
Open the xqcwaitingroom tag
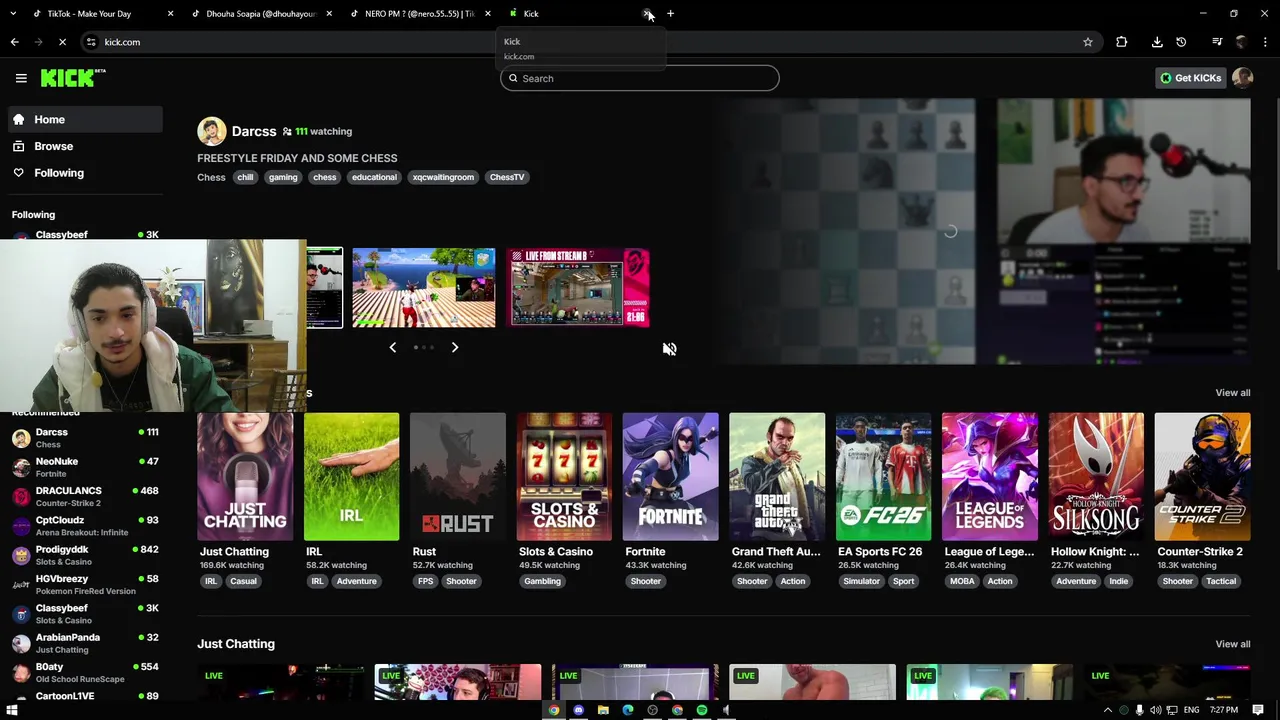[x=443, y=177]
